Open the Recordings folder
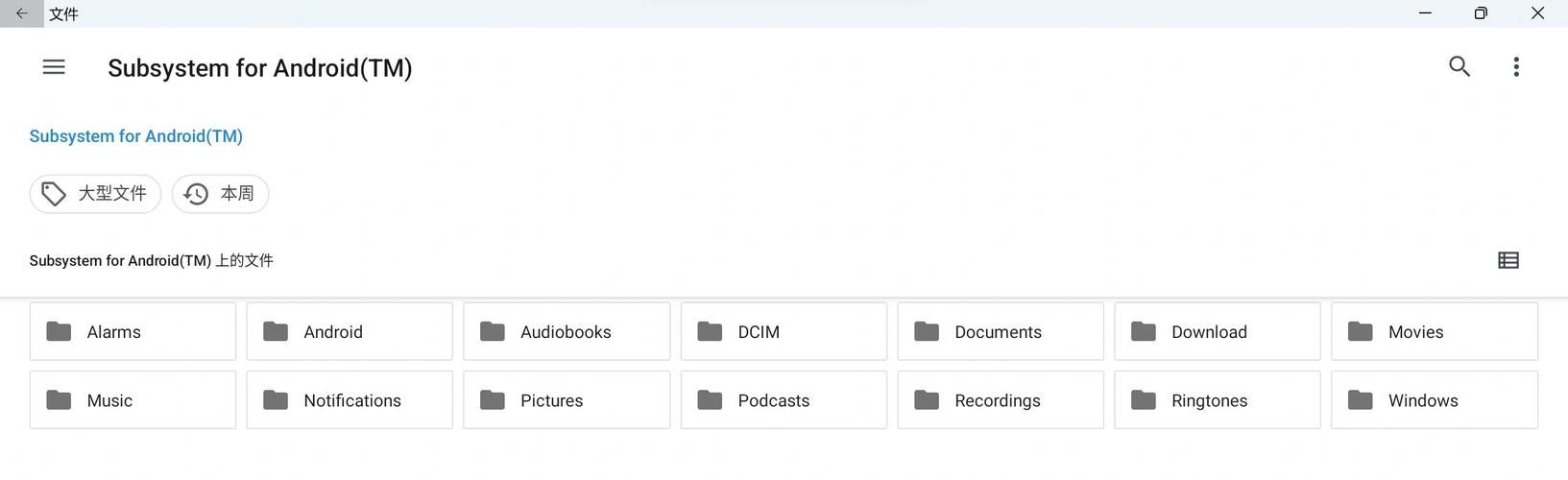The width and height of the screenshot is (1568, 480). pos(1001,400)
